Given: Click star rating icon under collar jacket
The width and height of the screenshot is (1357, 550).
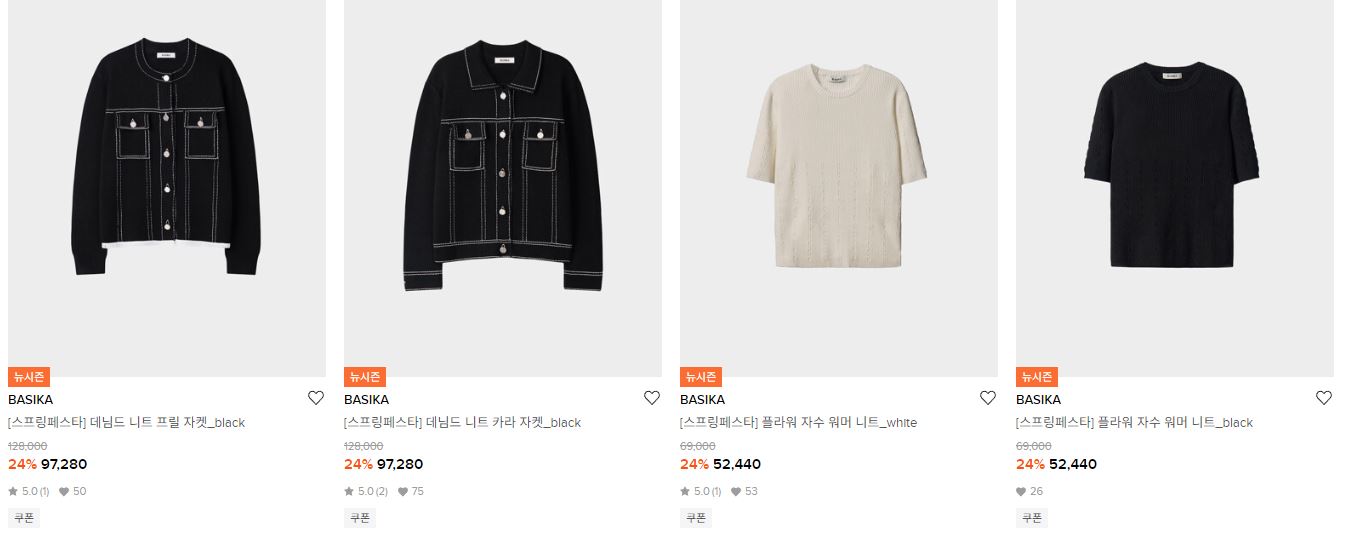Looking at the screenshot, I should point(349,491).
